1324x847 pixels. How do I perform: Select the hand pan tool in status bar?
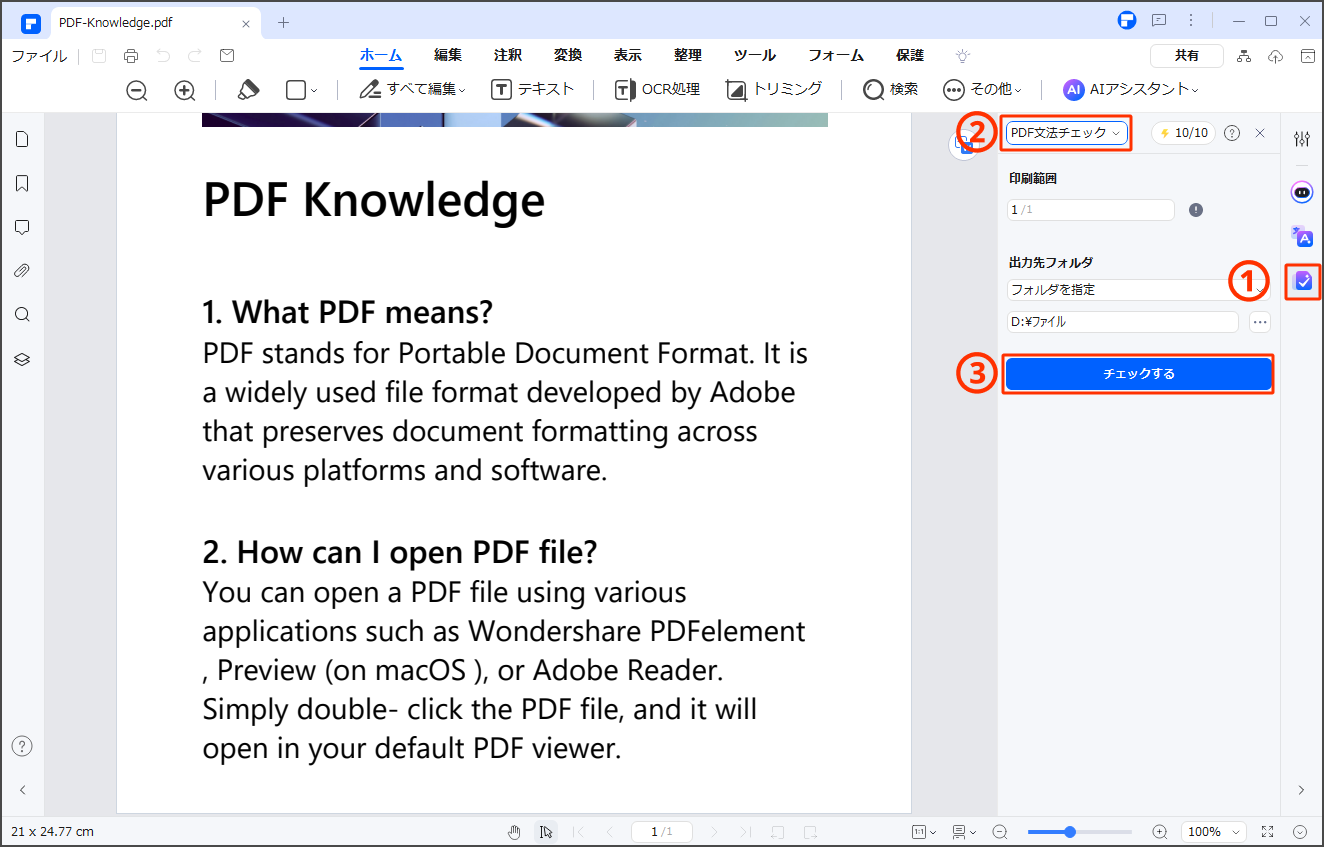point(515,832)
